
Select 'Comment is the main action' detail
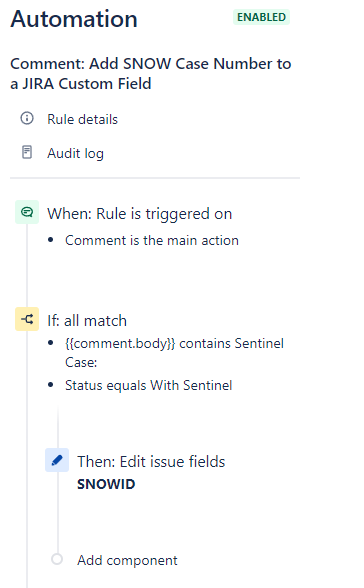[x=152, y=240]
